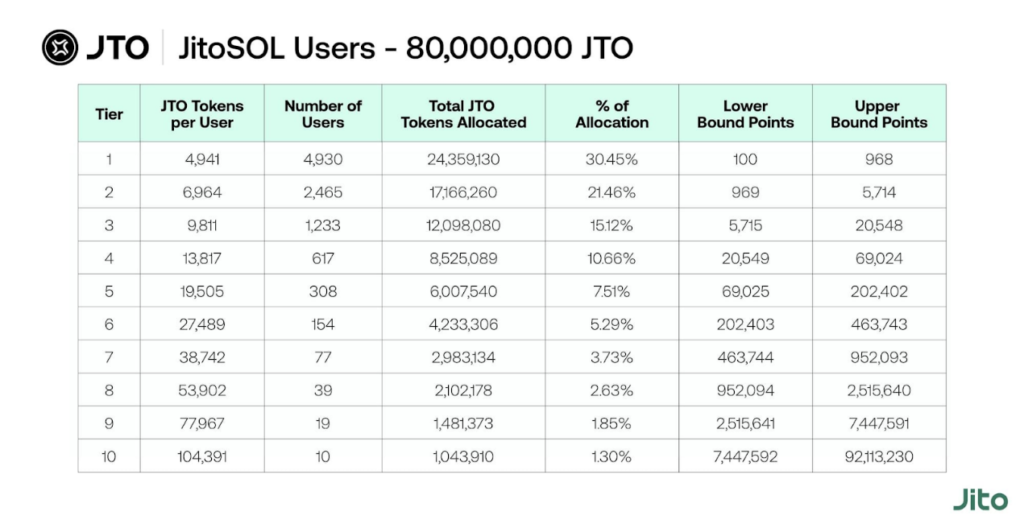Click the 69,024 upper bound cell

tap(878, 258)
